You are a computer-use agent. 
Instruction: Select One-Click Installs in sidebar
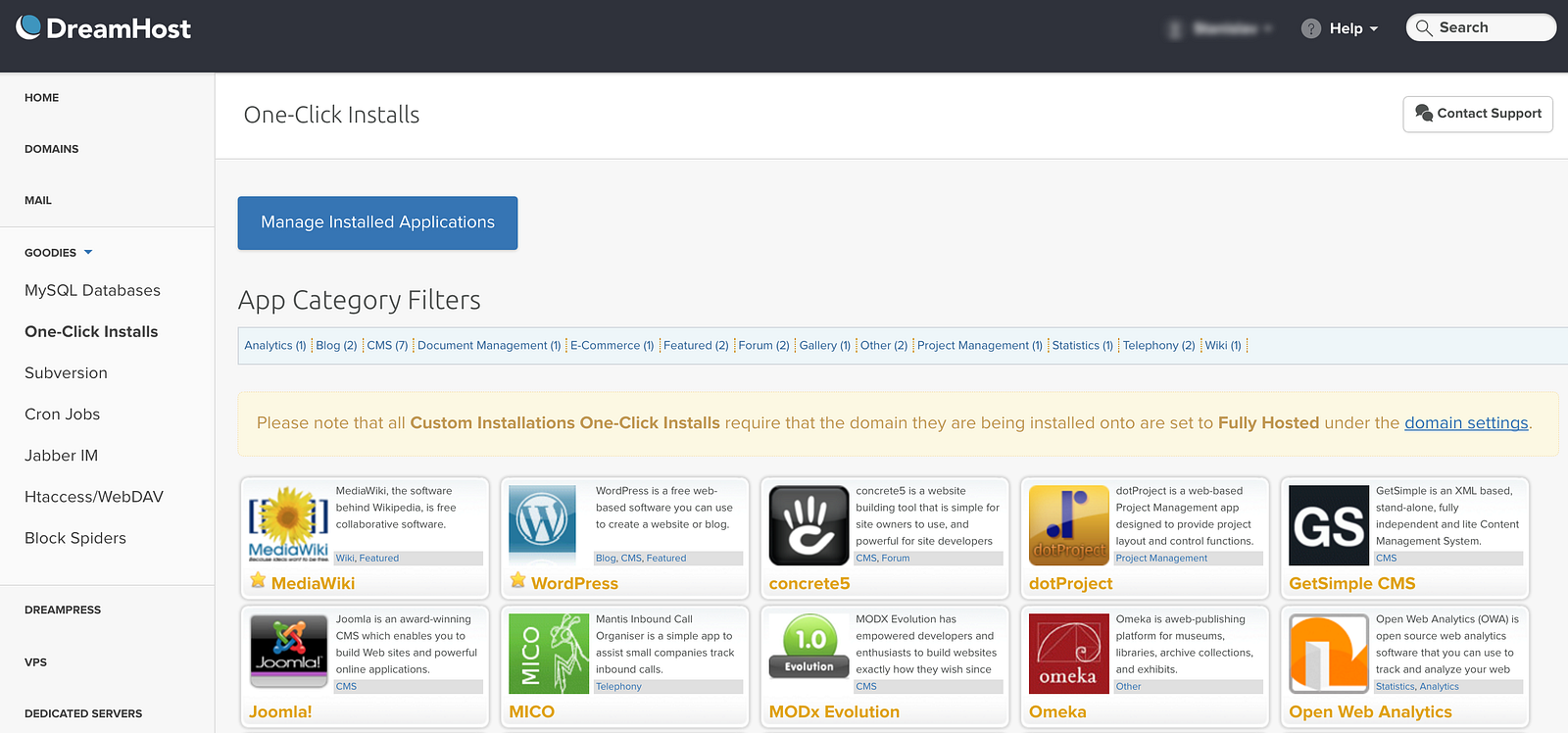point(91,331)
